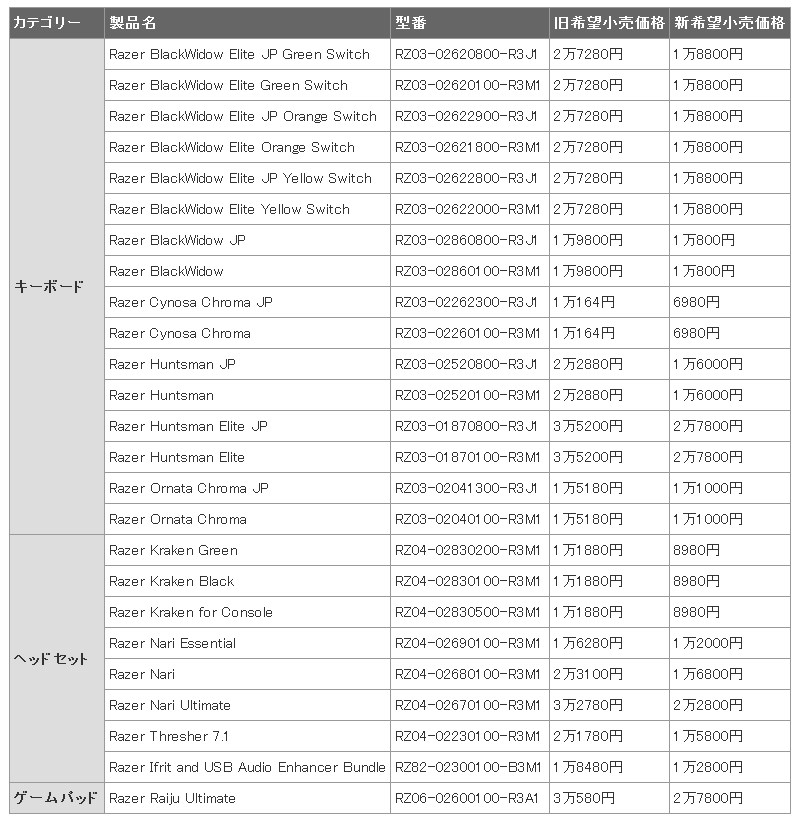The image size is (798, 821).
Task: Click the old price 3万580円 cell
Action: coord(609,798)
